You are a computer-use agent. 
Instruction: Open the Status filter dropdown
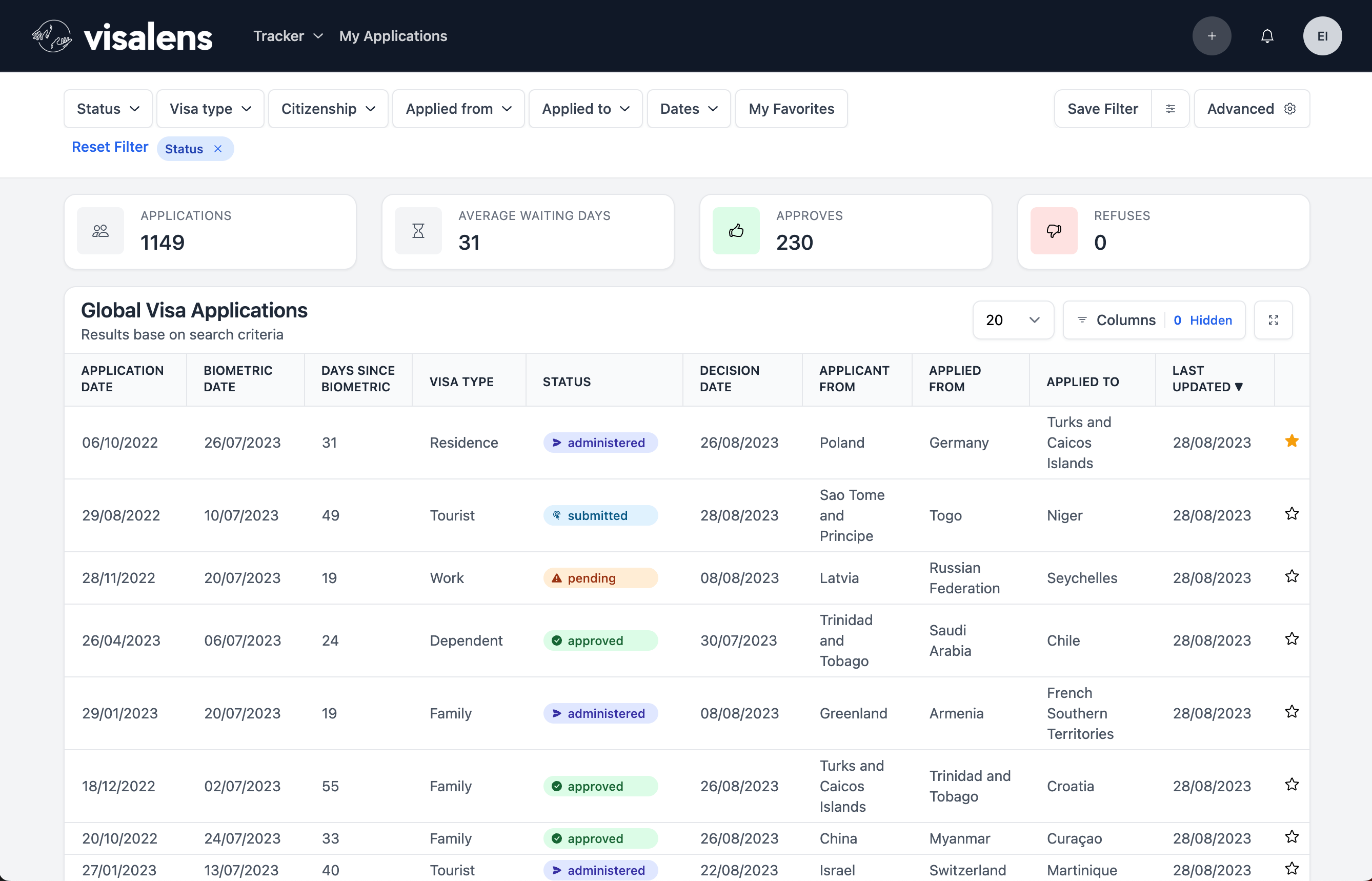tap(108, 109)
